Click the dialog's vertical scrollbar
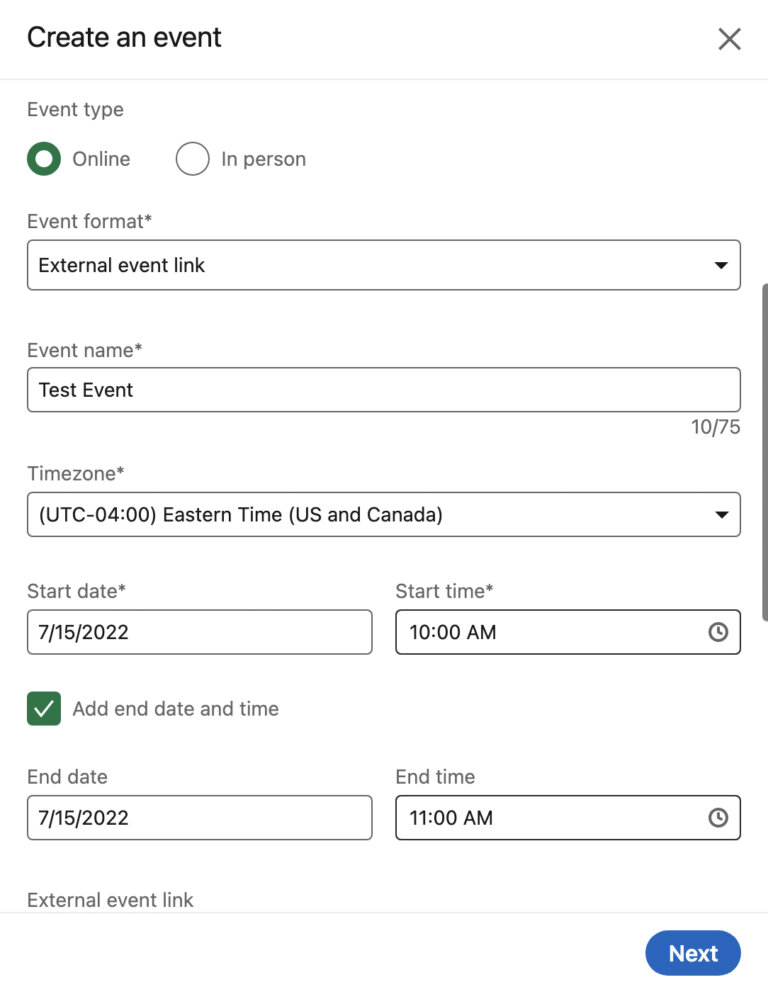The width and height of the screenshot is (768, 987). pyautogui.click(x=764, y=450)
